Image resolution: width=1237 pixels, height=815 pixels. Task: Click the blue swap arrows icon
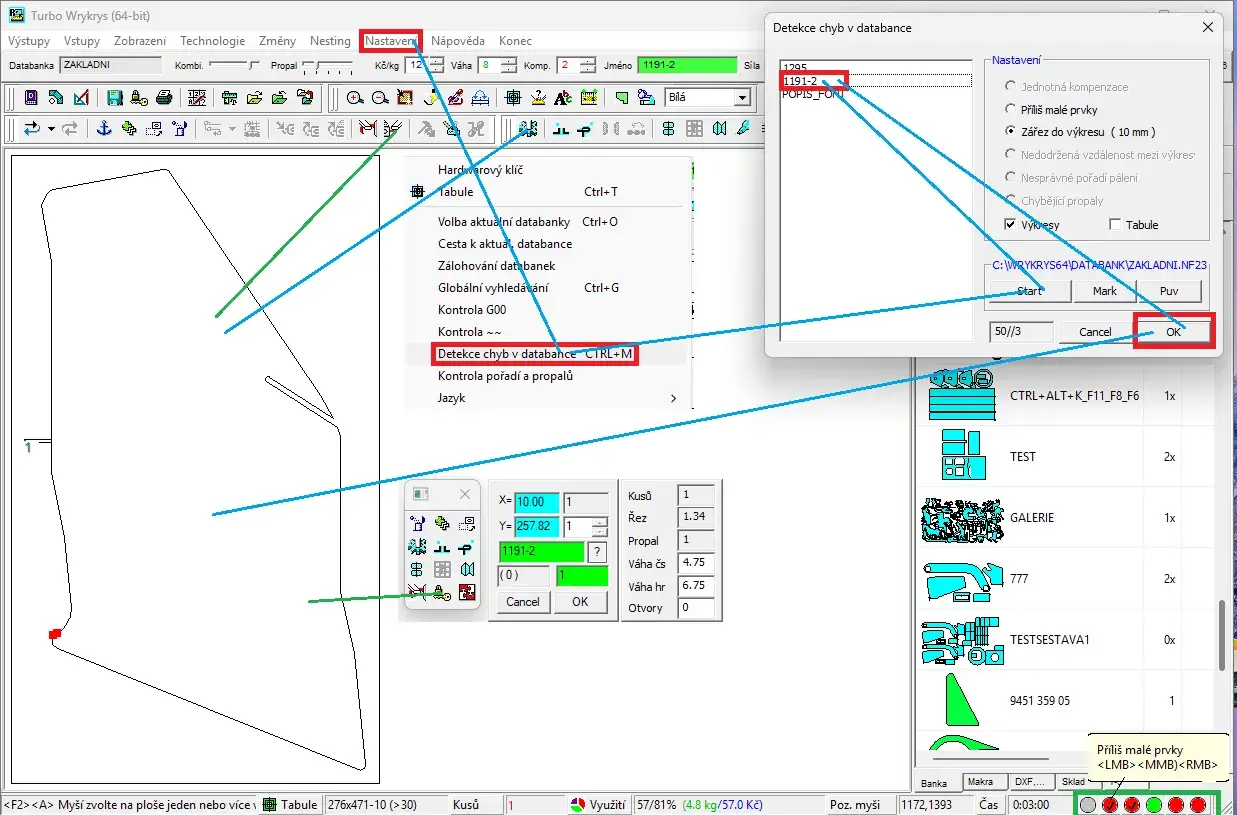[32, 128]
